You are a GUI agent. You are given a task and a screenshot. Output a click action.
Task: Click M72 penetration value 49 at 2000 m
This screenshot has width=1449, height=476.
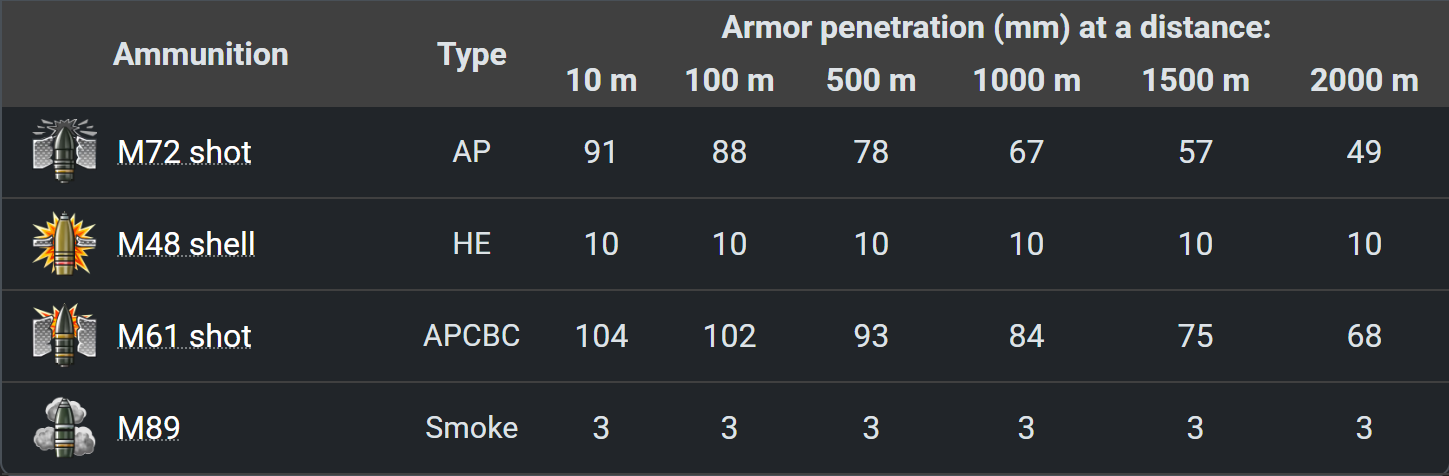[1364, 152]
